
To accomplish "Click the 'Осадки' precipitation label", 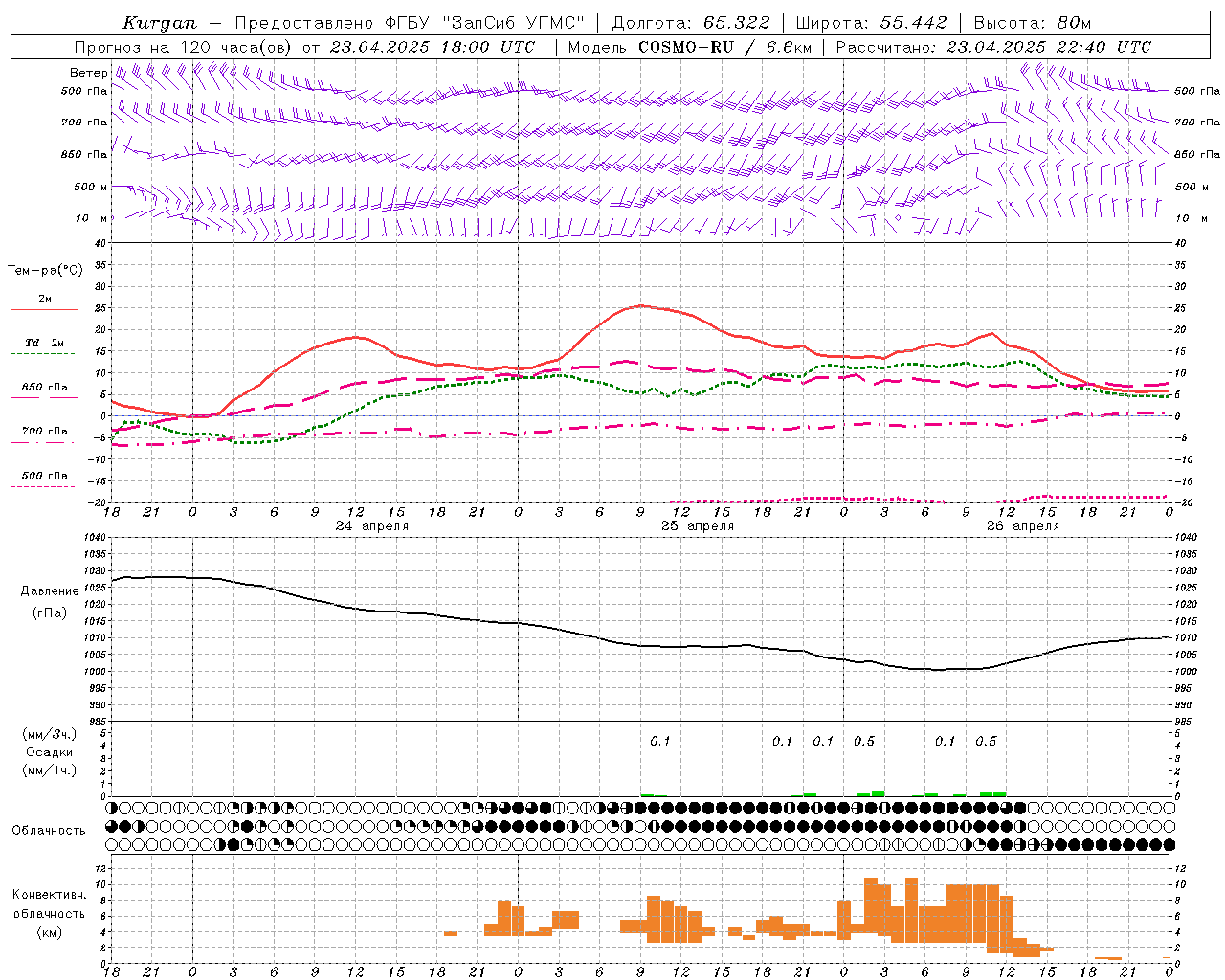I will tap(50, 752).
